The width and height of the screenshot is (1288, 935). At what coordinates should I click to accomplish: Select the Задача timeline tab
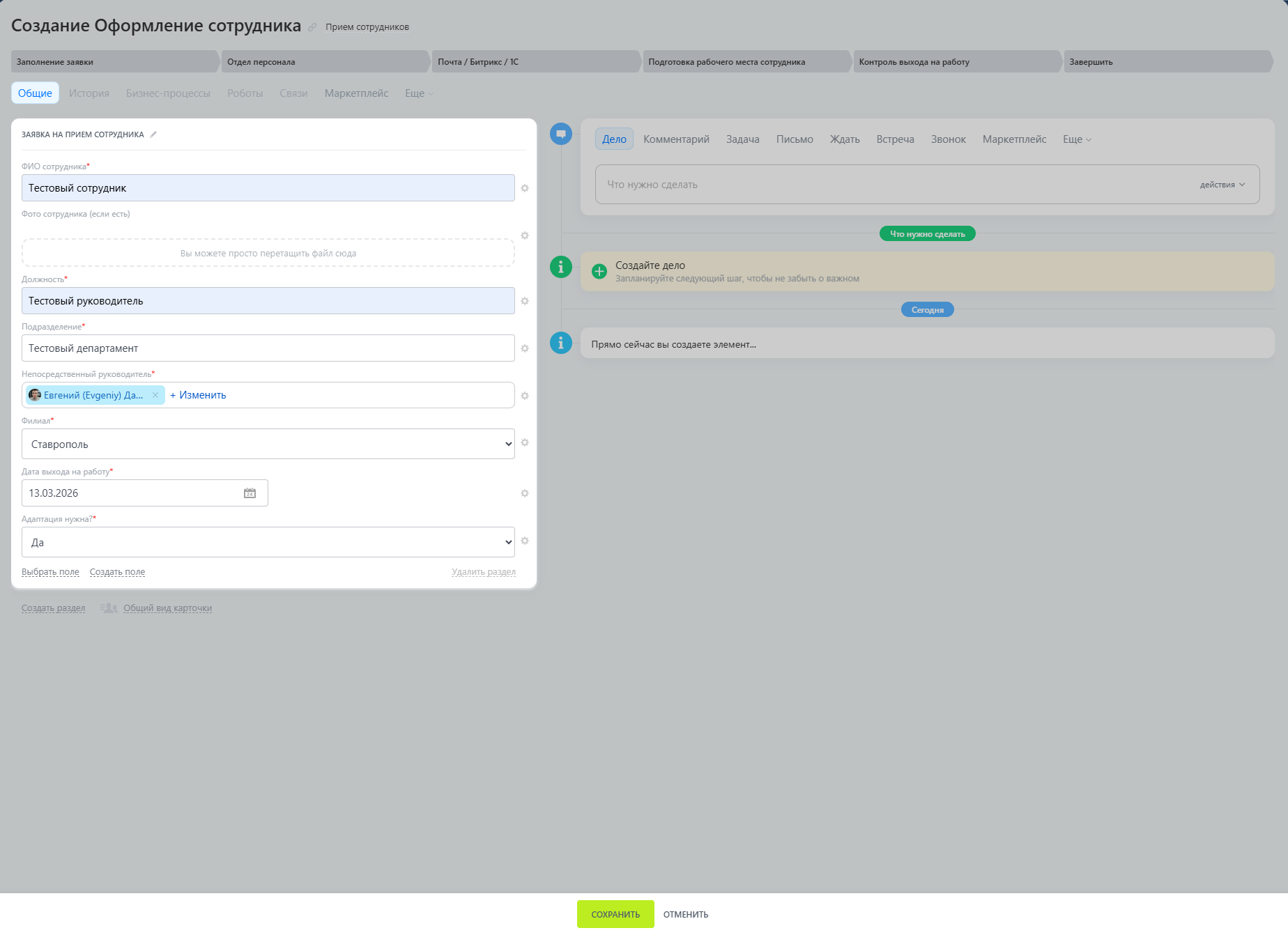tap(743, 139)
